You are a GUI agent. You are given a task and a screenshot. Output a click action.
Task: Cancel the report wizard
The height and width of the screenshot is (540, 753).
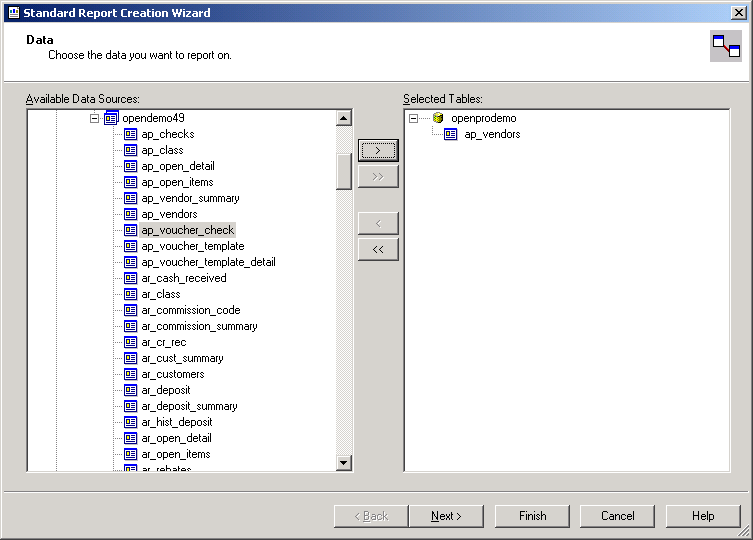click(x=618, y=516)
